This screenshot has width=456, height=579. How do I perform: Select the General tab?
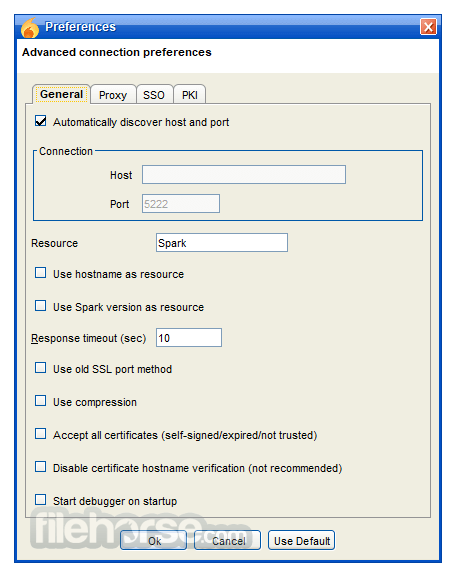61,94
